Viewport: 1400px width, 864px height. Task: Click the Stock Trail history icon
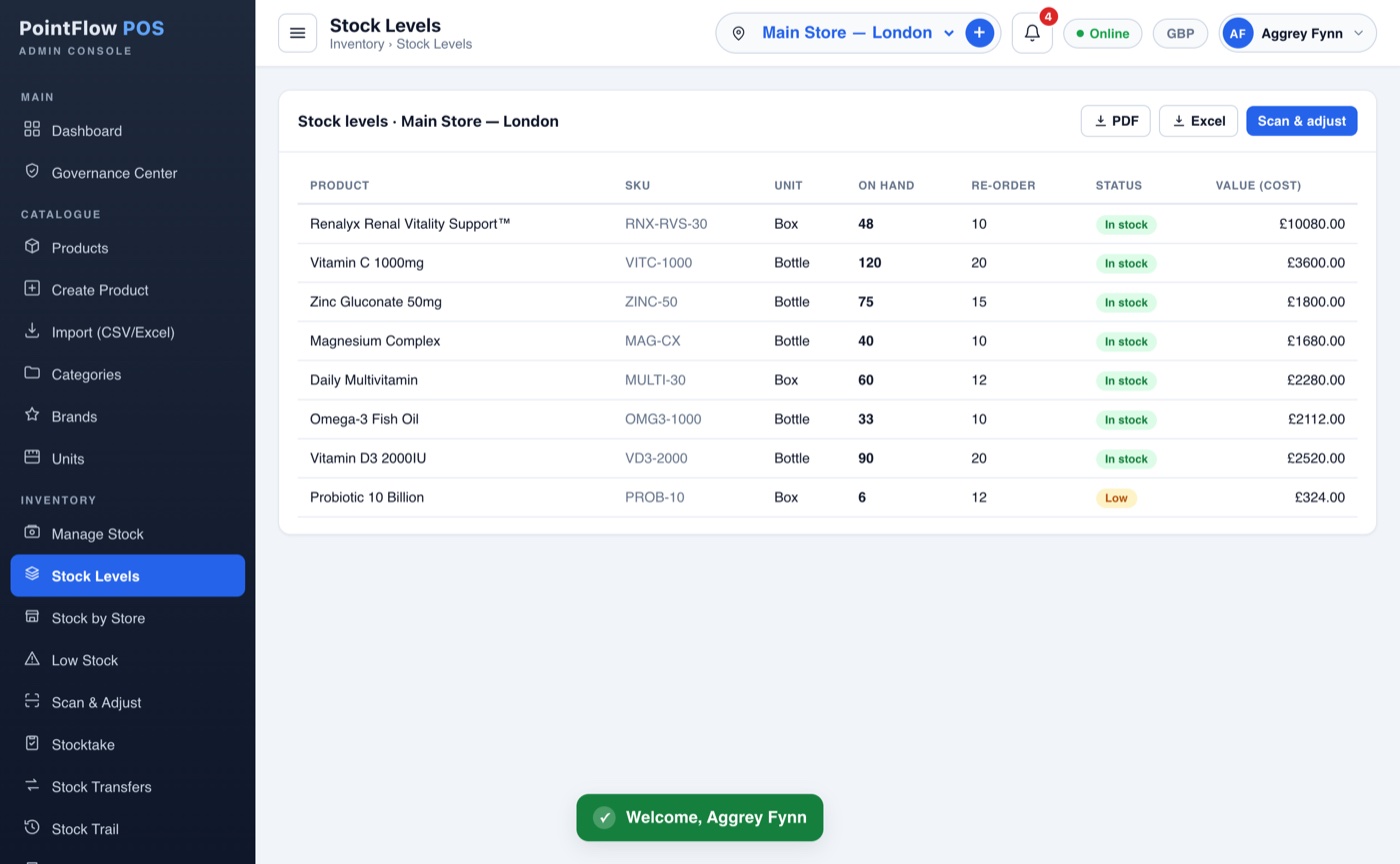tap(32, 827)
